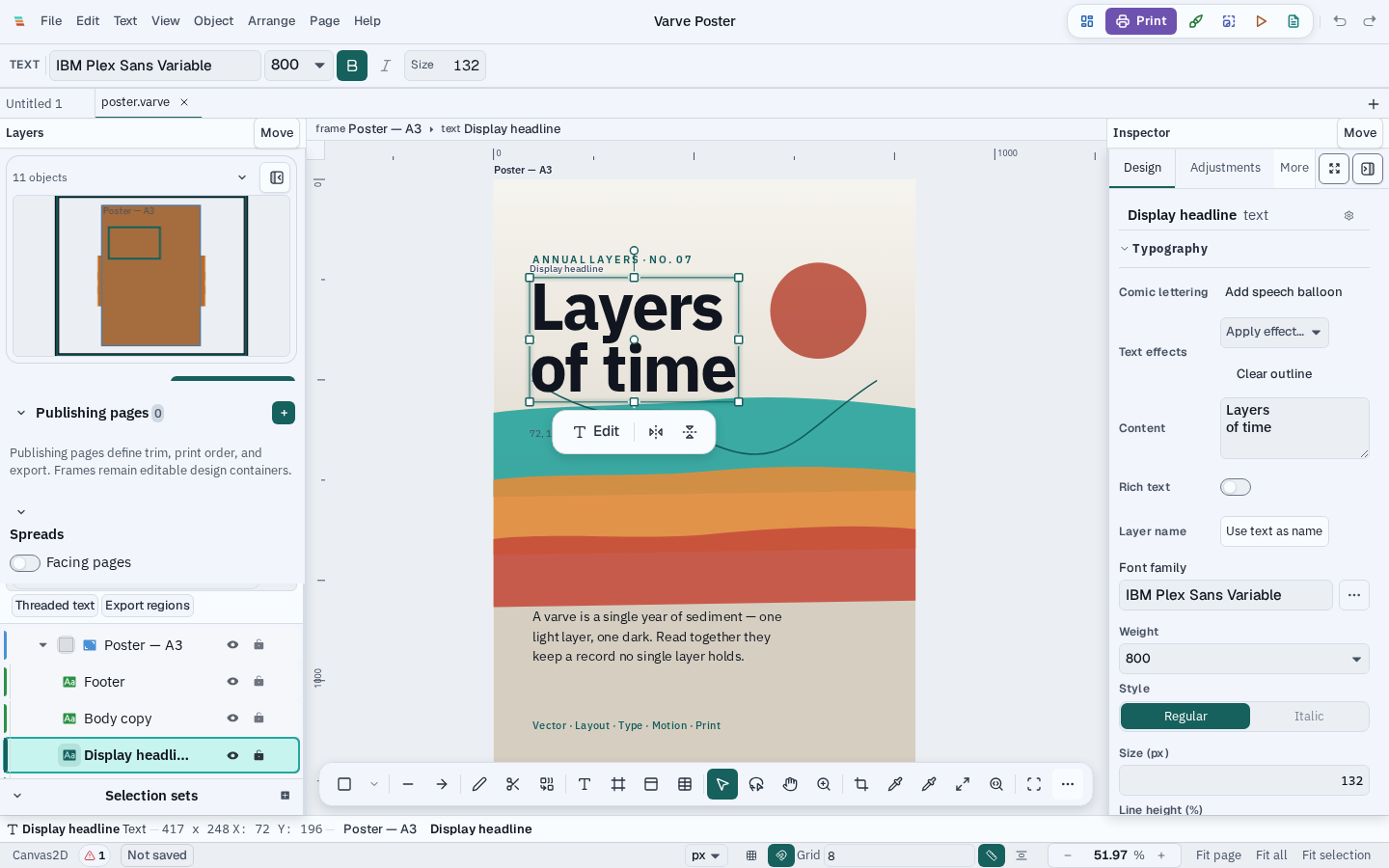The width and height of the screenshot is (1389, 868).
Task: Collapse the Typography section
Action: [1125, 249]
